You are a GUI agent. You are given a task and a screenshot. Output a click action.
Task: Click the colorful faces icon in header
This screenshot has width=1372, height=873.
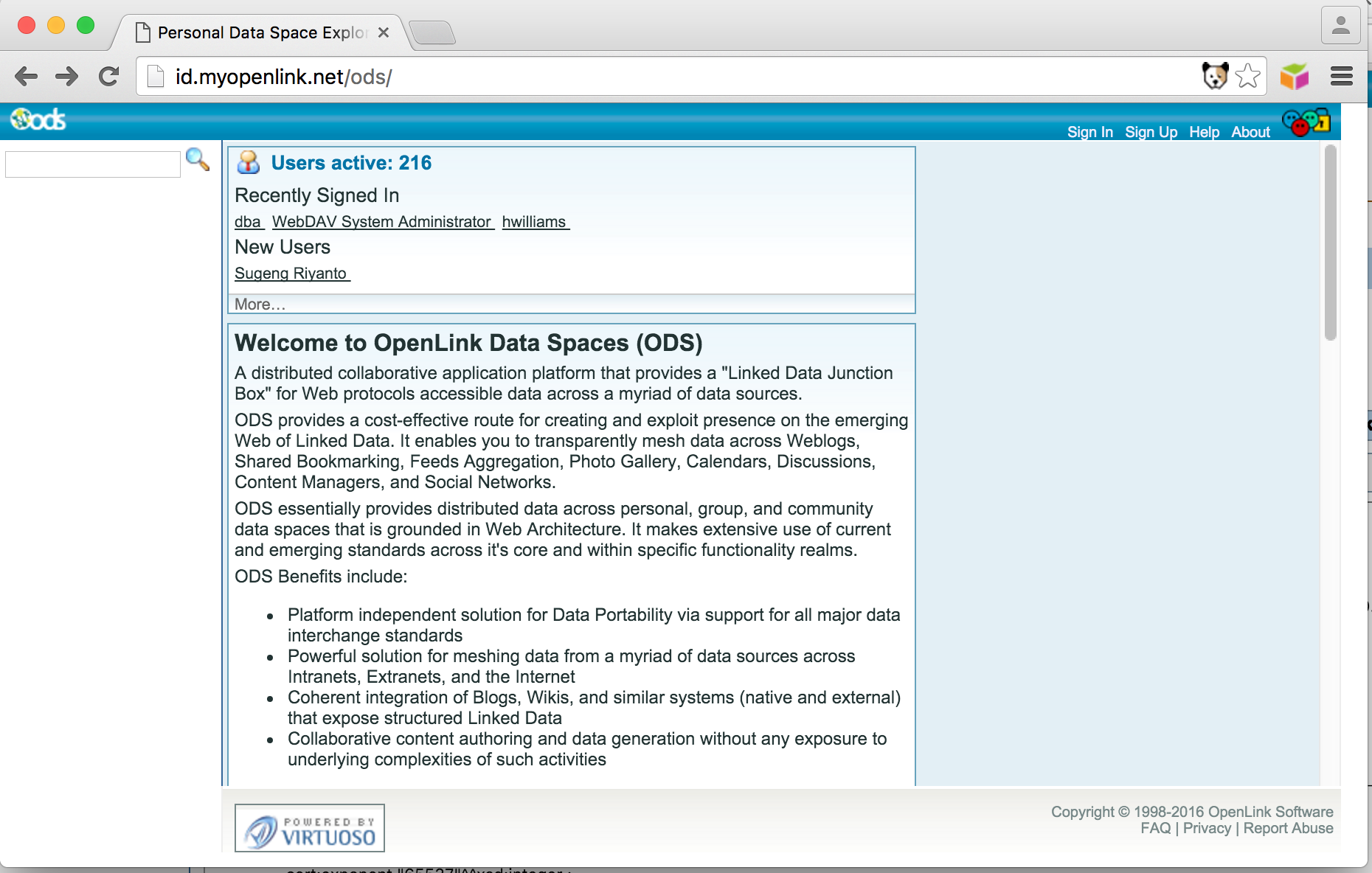tap(1305, 122)
